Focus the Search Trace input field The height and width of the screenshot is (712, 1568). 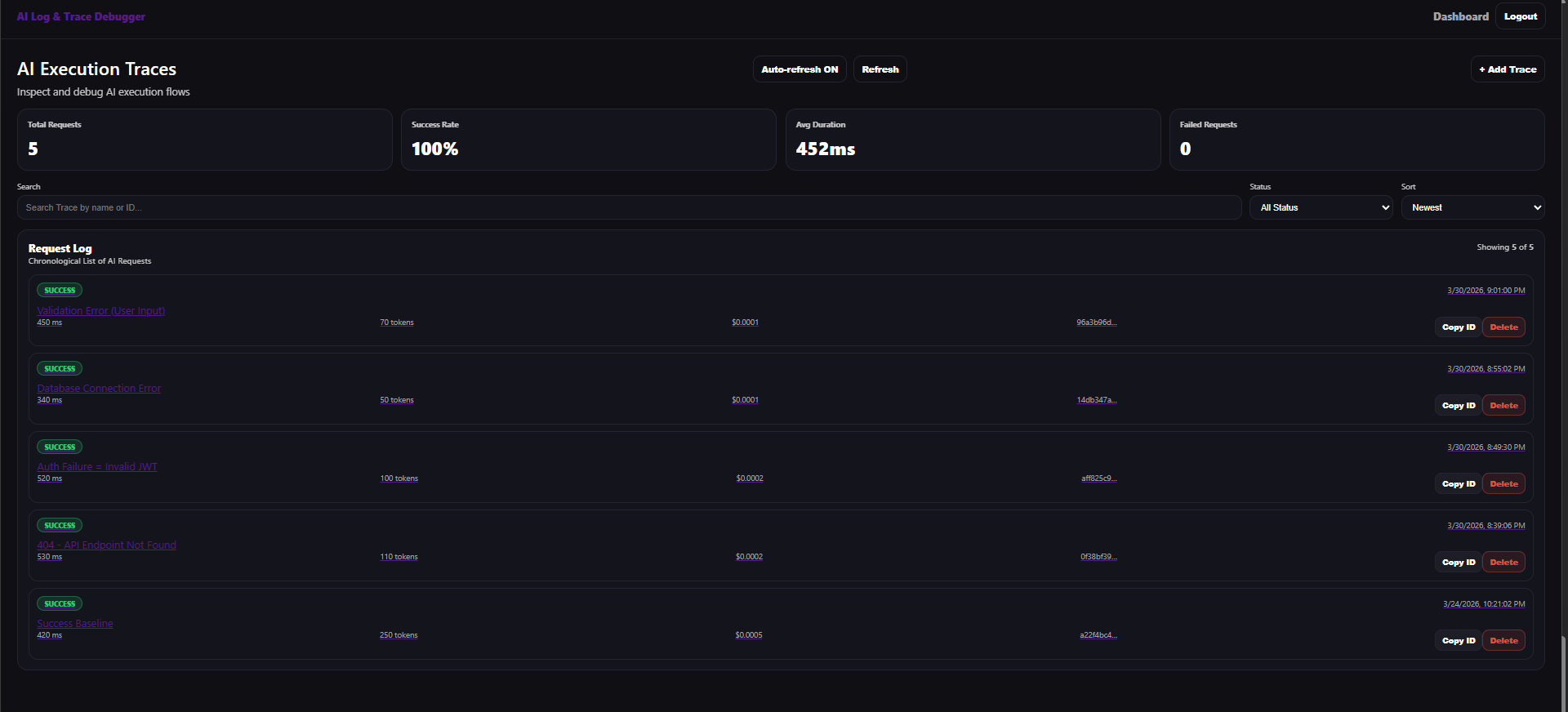[629, 207]
